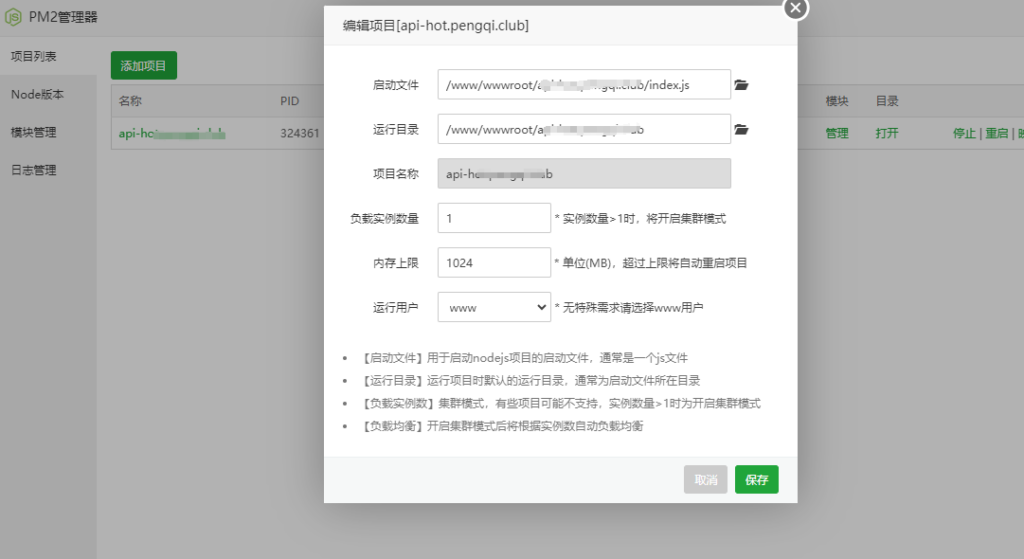
Task: Click the memory limit MB hint text
Action: 650,263
